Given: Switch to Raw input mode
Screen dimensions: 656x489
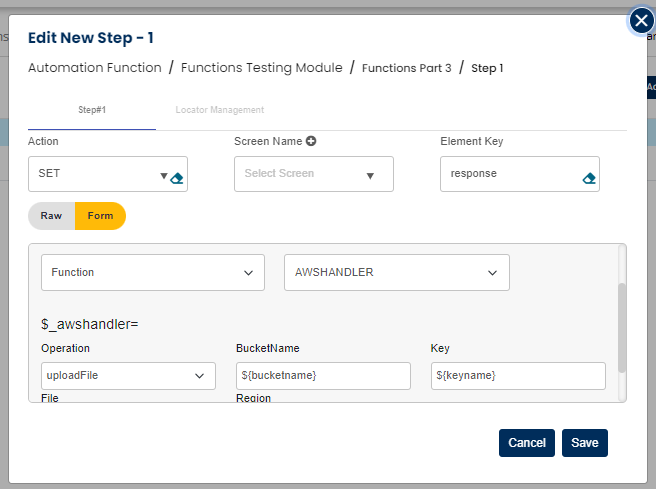Looking at the screenshot, I should [x=51, y=216].
